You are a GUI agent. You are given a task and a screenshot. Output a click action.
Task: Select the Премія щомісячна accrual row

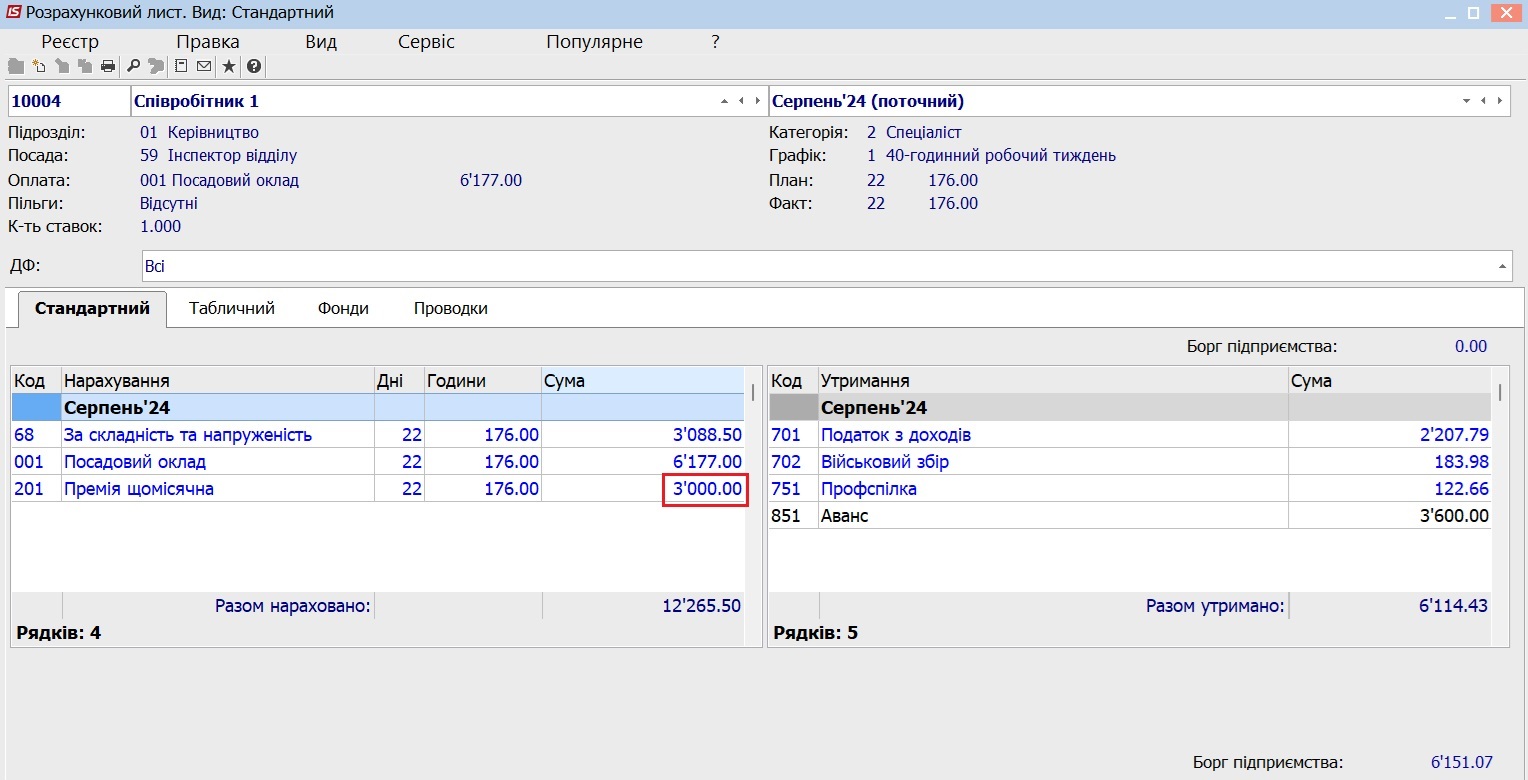point(378,489)
